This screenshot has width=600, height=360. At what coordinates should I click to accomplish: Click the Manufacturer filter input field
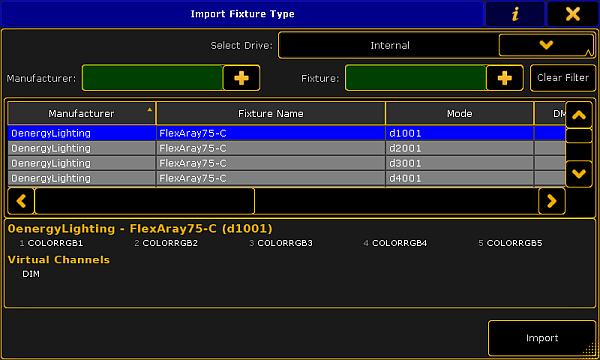(x=152, y=78)
